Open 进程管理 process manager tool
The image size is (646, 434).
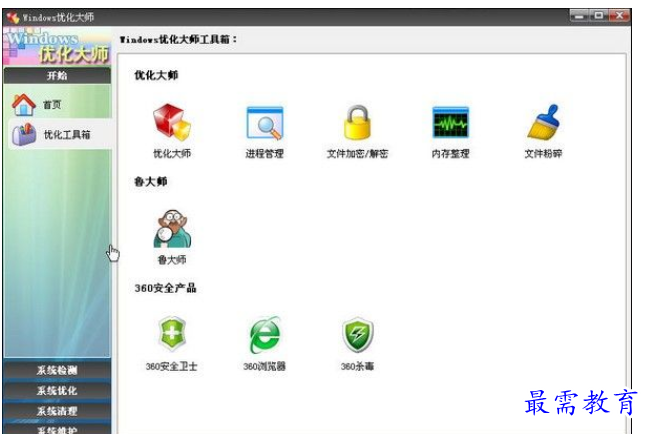pos(264,123)
